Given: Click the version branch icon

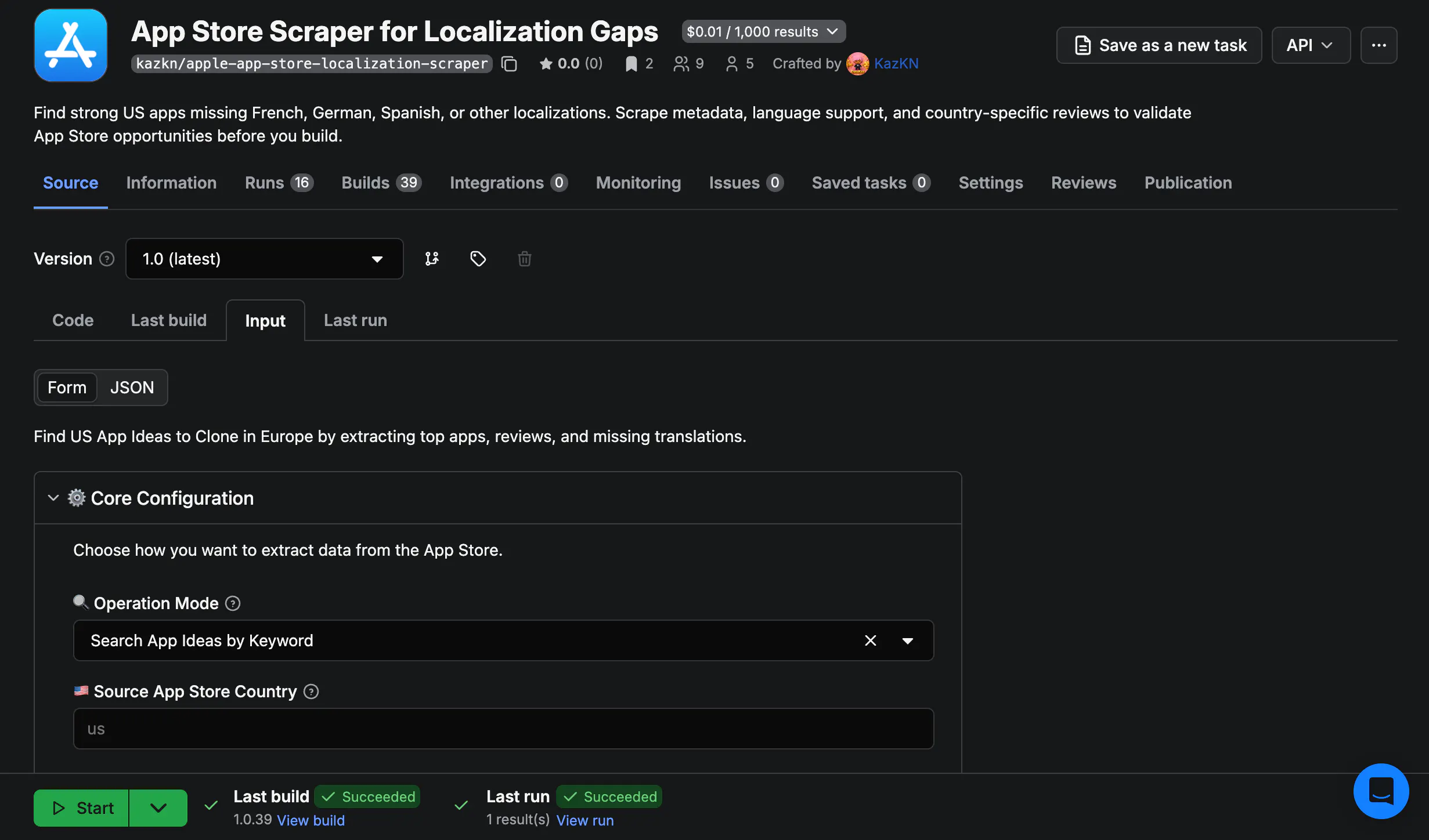Looking at the screenshot, I should [432, 259].
